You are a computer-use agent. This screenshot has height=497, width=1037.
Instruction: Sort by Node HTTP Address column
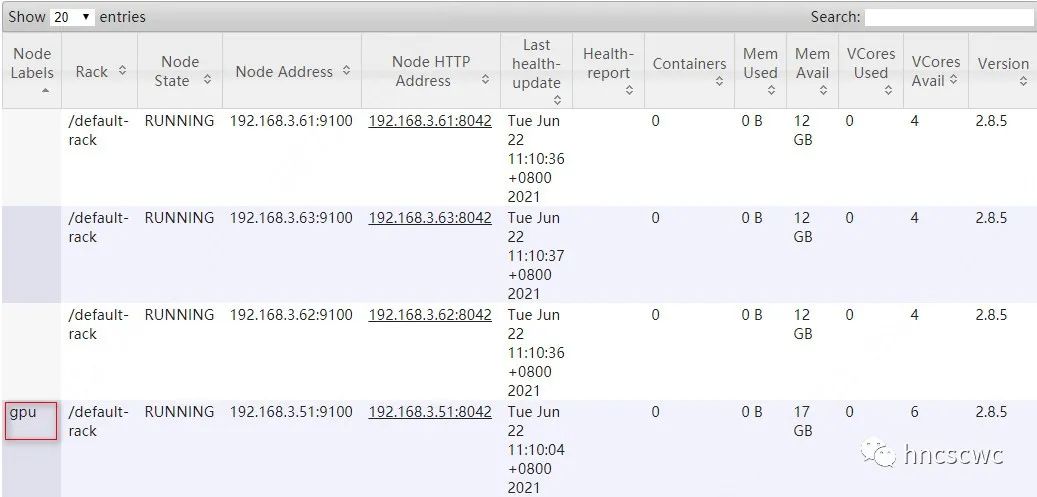pos(431,71)
